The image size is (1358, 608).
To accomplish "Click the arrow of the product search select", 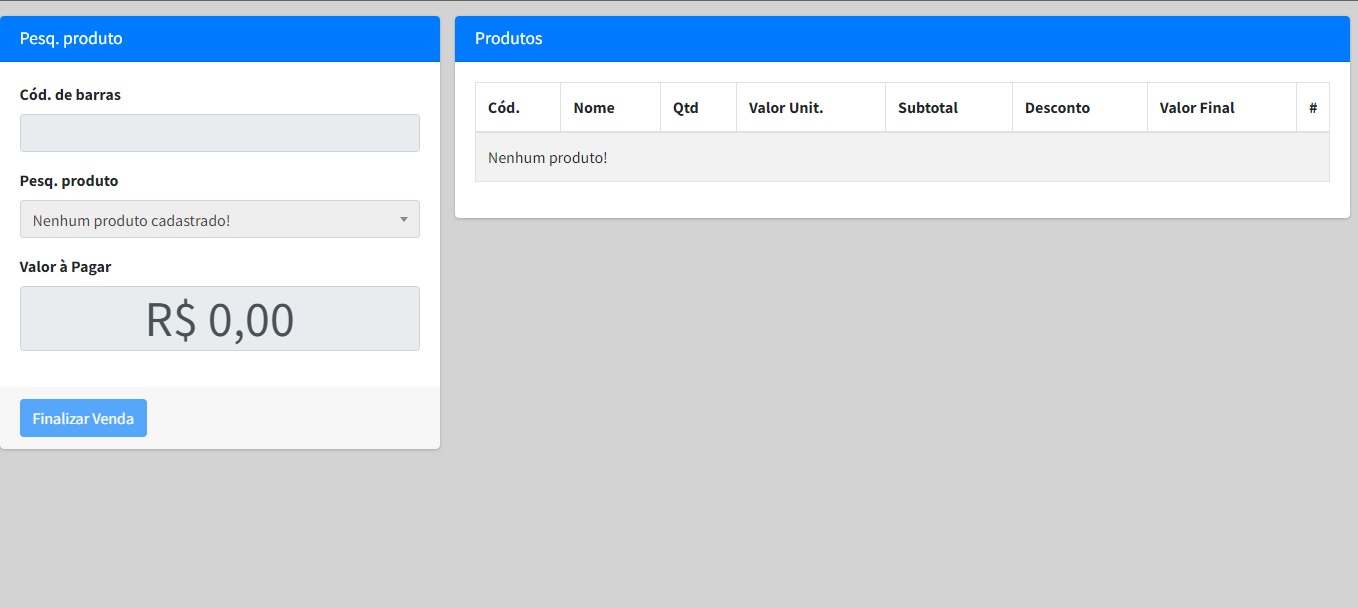I will (403, 219).
